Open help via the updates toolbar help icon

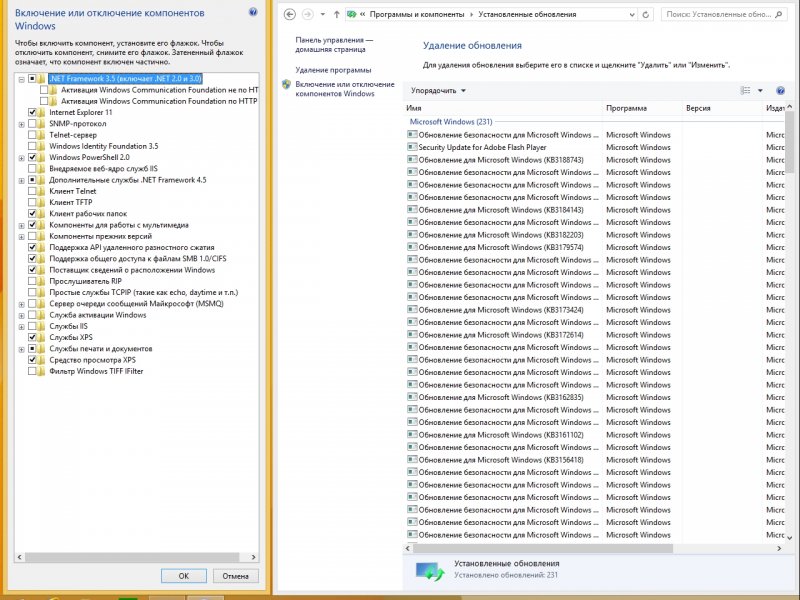click(780, 90)
